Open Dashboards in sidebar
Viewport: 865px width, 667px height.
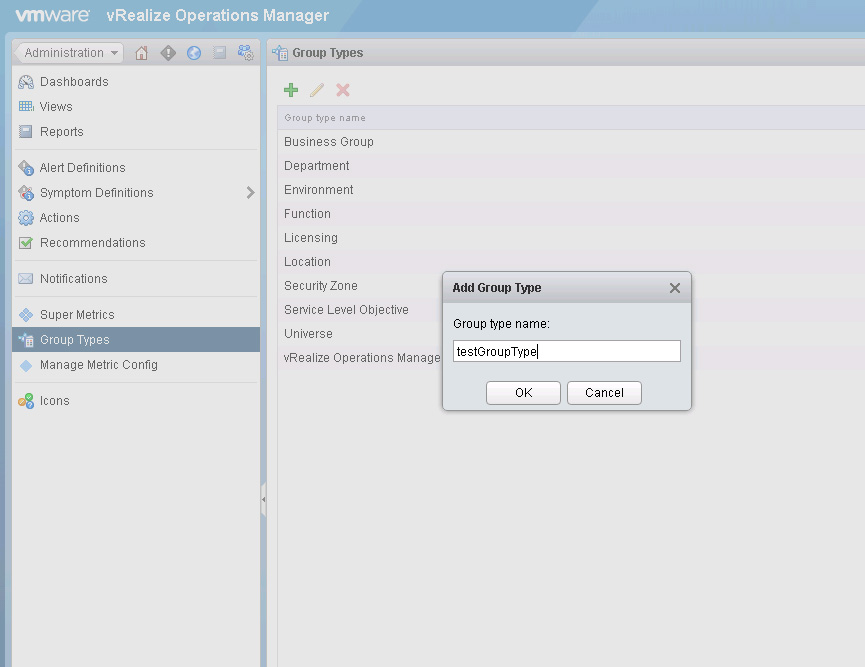coord(74,82)
